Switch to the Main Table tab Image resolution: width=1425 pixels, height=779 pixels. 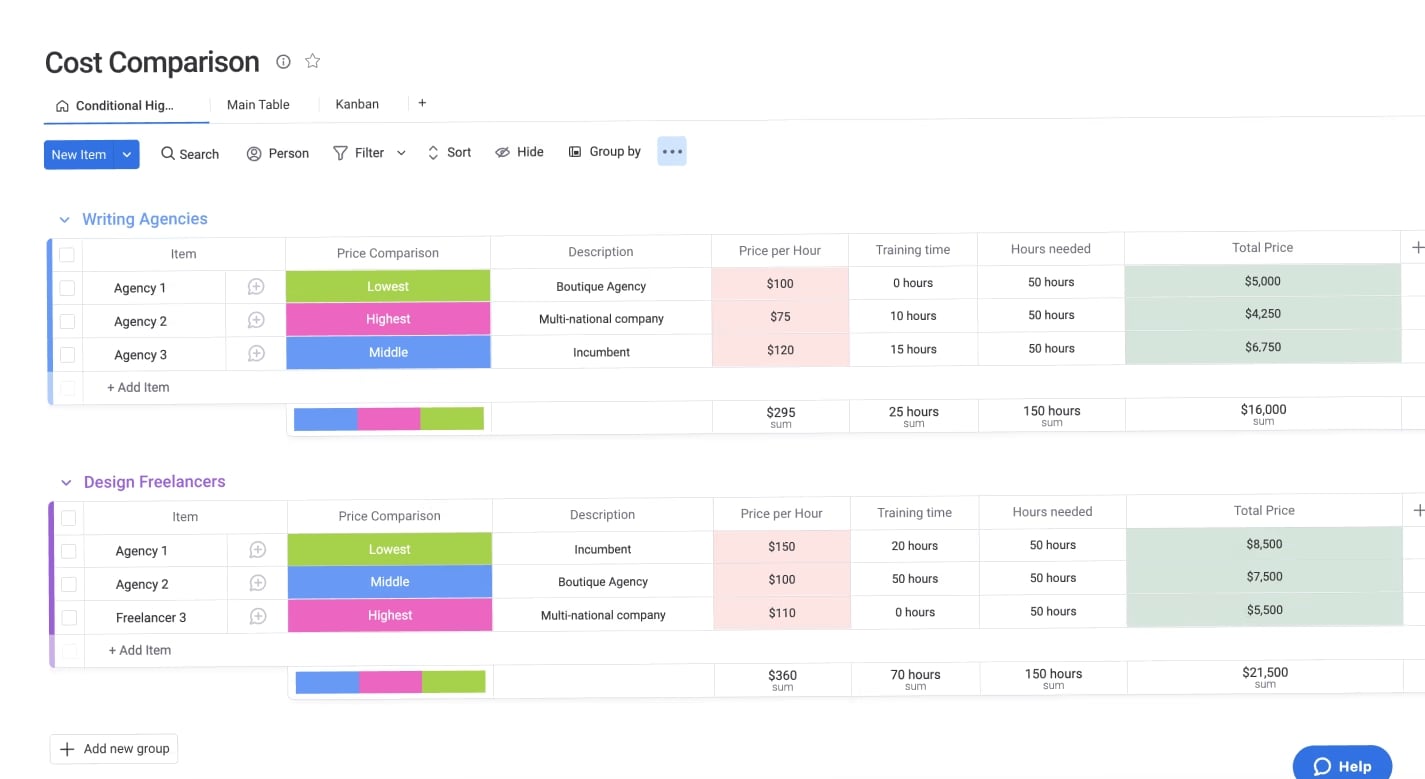(x=258, y=104)
